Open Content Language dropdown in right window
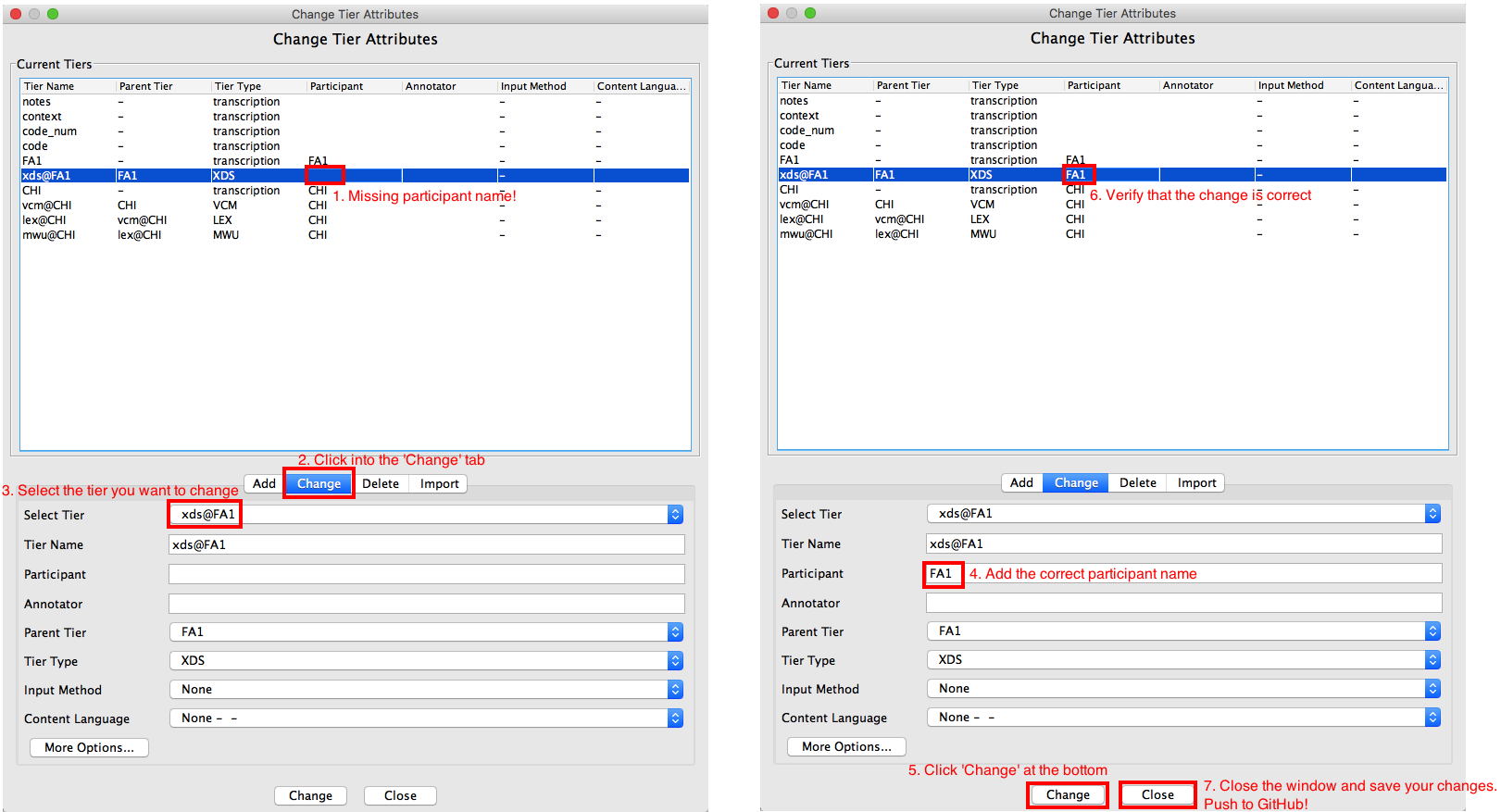The image size is (1501, 812). pyautogui.click(x=1183, y=718)
